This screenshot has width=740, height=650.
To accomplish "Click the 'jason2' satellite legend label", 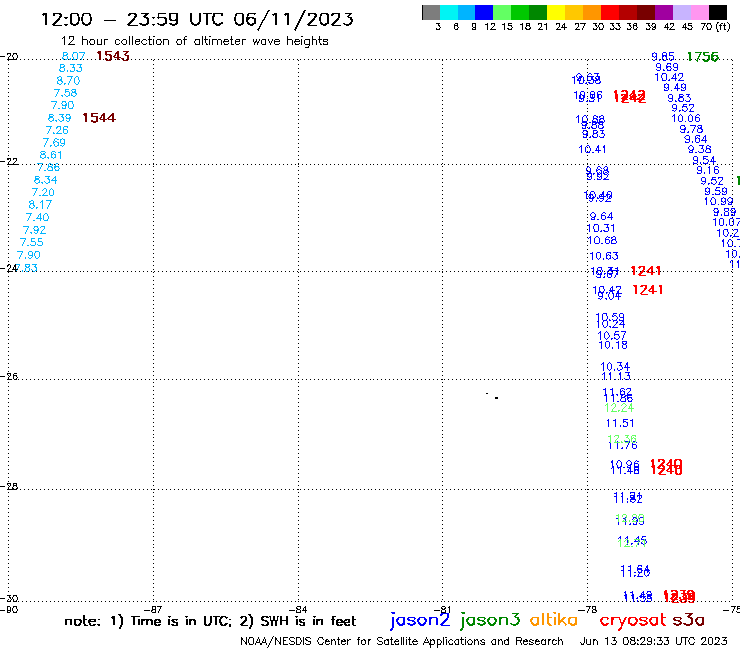I will point(420,620).
